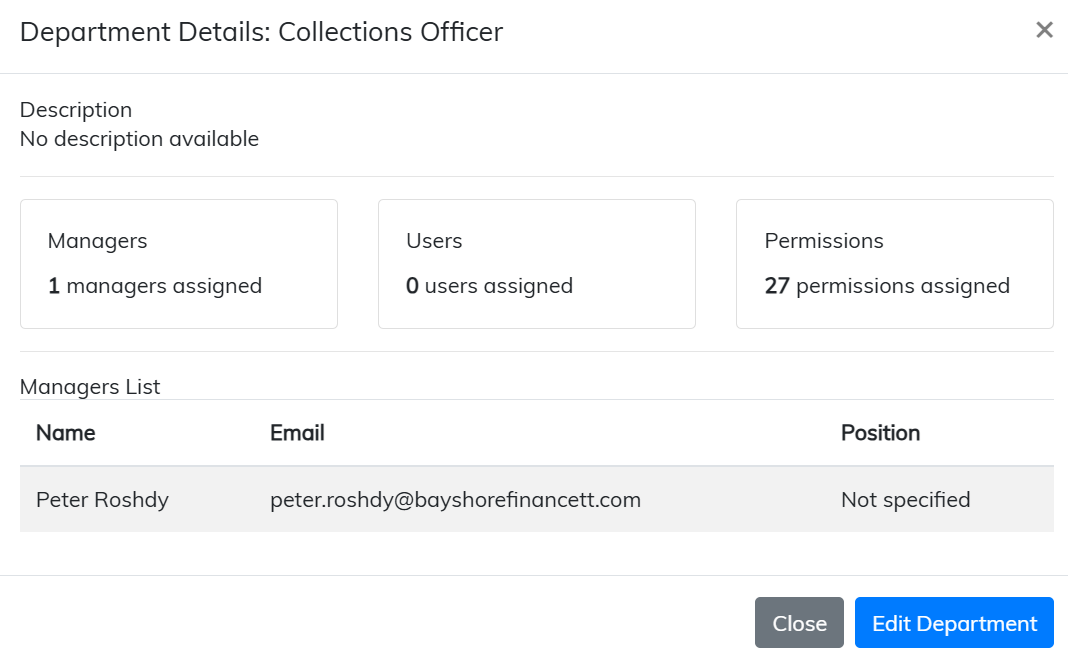This screenshot has width=1068, height=651.
Task: Click the Department Details: Collections Officer title
Action: coord(261,32)
